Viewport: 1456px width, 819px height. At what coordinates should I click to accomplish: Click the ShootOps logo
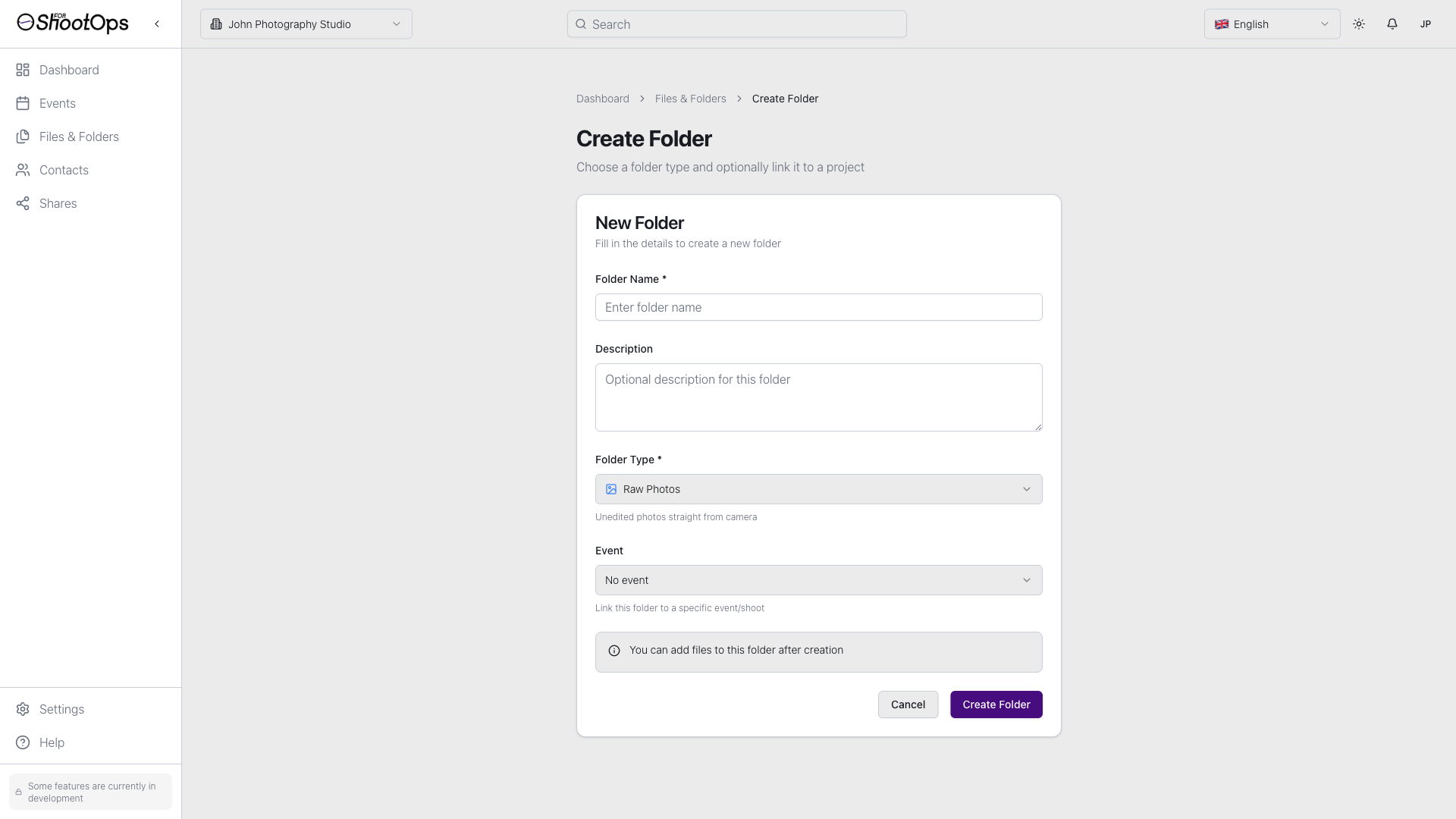(73, 24)
